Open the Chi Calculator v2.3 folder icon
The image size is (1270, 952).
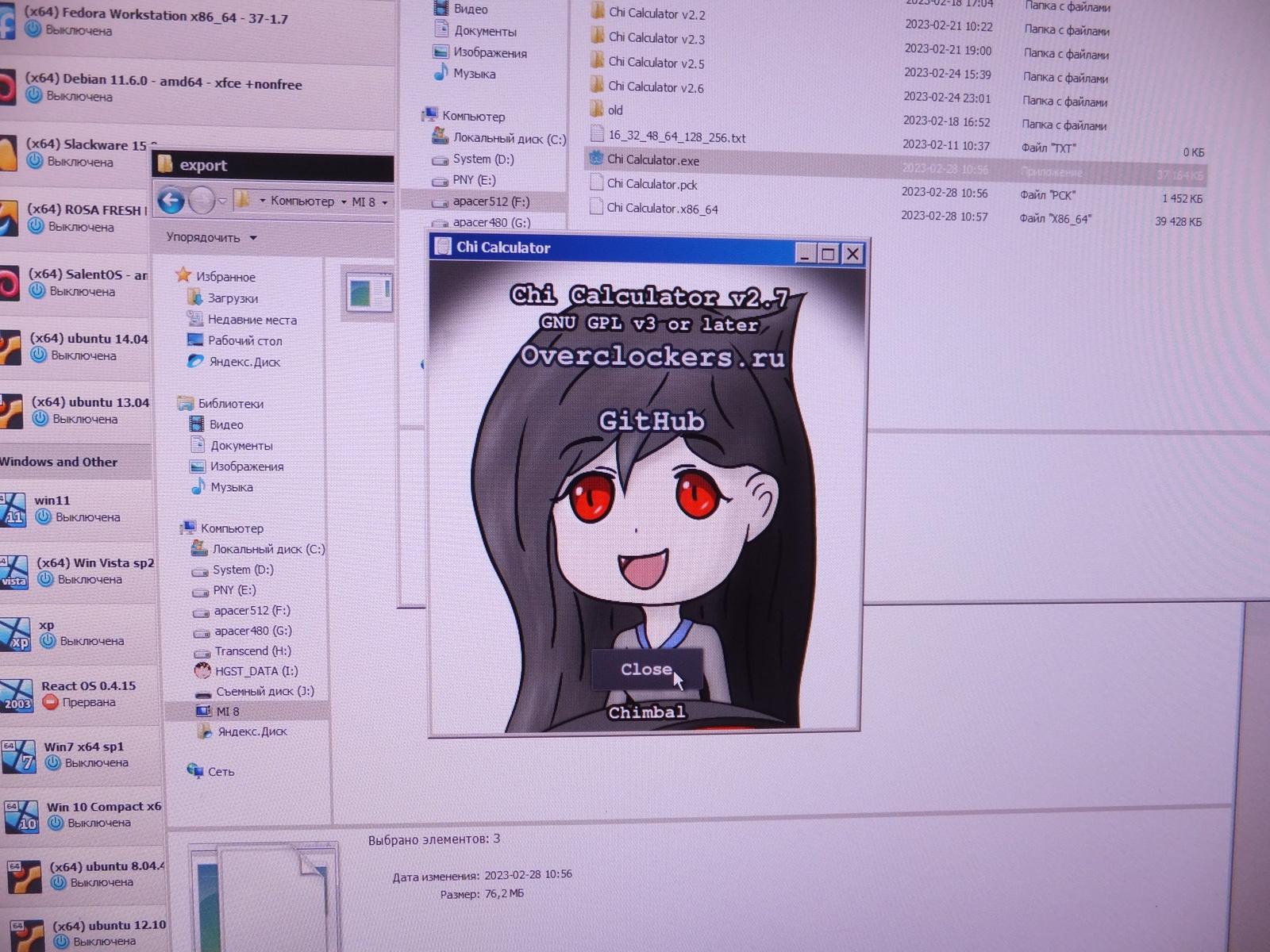(598, 36)
